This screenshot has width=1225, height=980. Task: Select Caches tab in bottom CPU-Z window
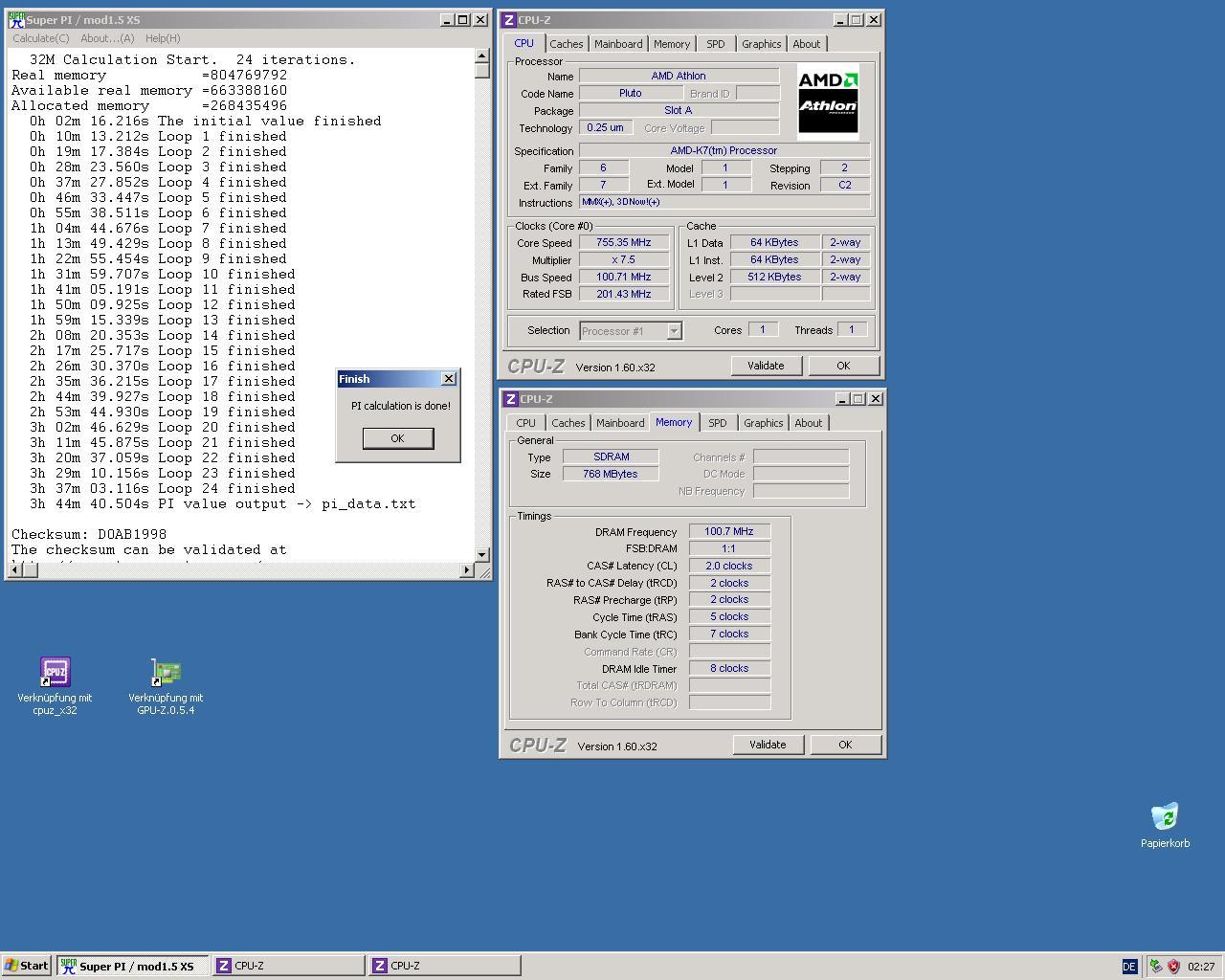(568, 423)
